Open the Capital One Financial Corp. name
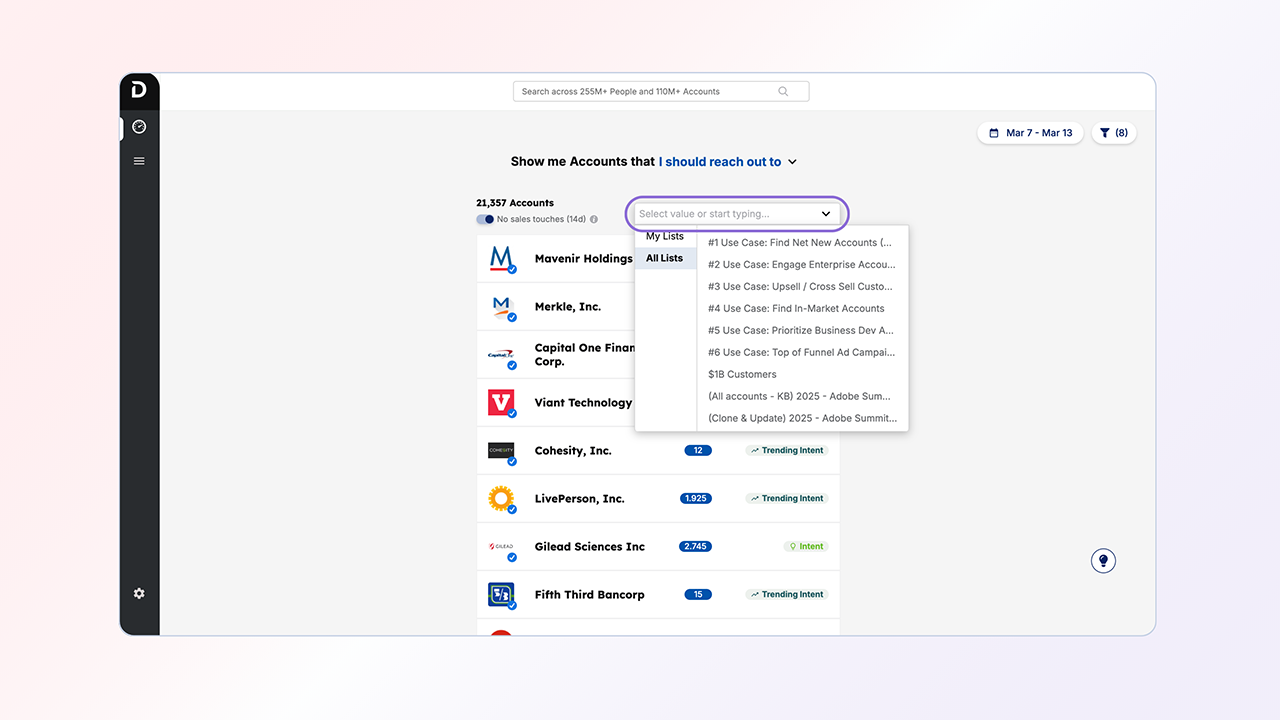This screenshot has height=720, width=1280. [x=585, y=355]
